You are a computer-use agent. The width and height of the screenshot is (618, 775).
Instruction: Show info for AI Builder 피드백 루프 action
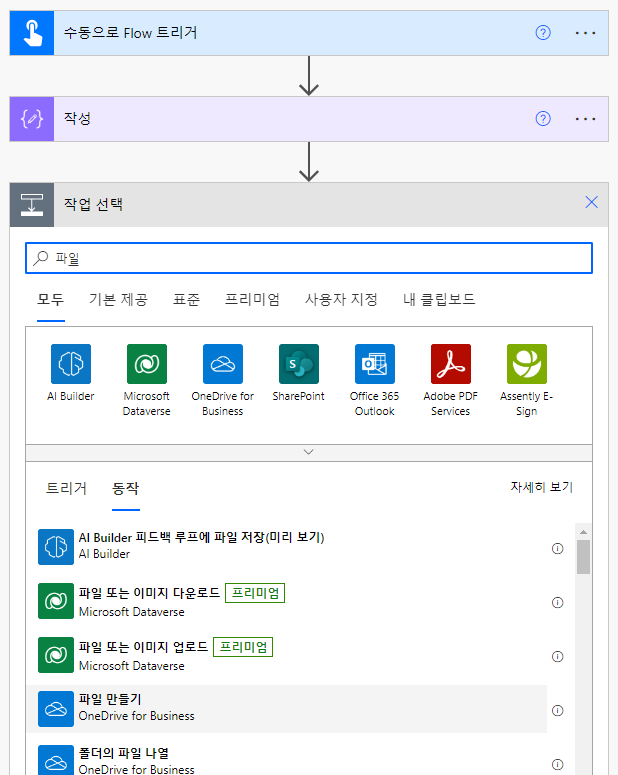[557, 549]
